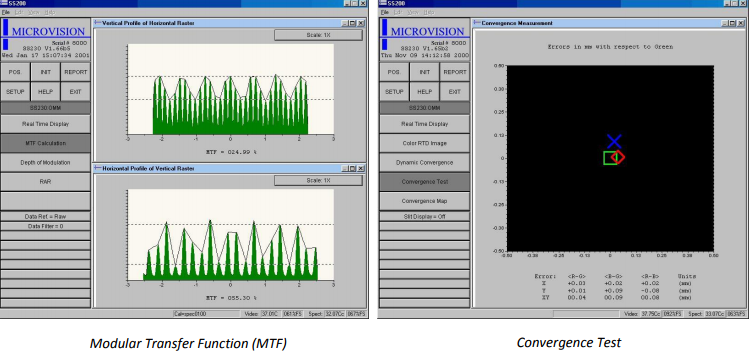The image size is (749, 363).
Task: Maximize the Vertical Profile of Horizontal Raster window
Action: point(353,23)
